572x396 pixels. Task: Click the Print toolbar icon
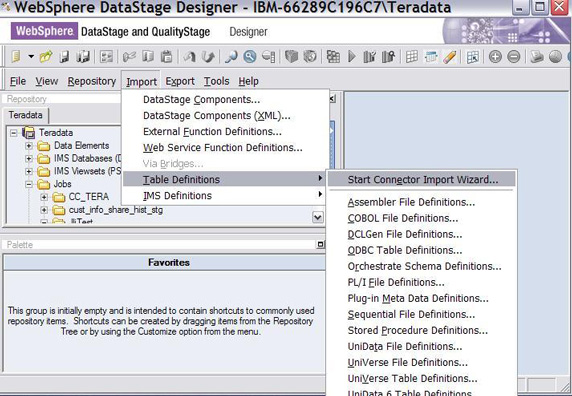tap(537, 57)
